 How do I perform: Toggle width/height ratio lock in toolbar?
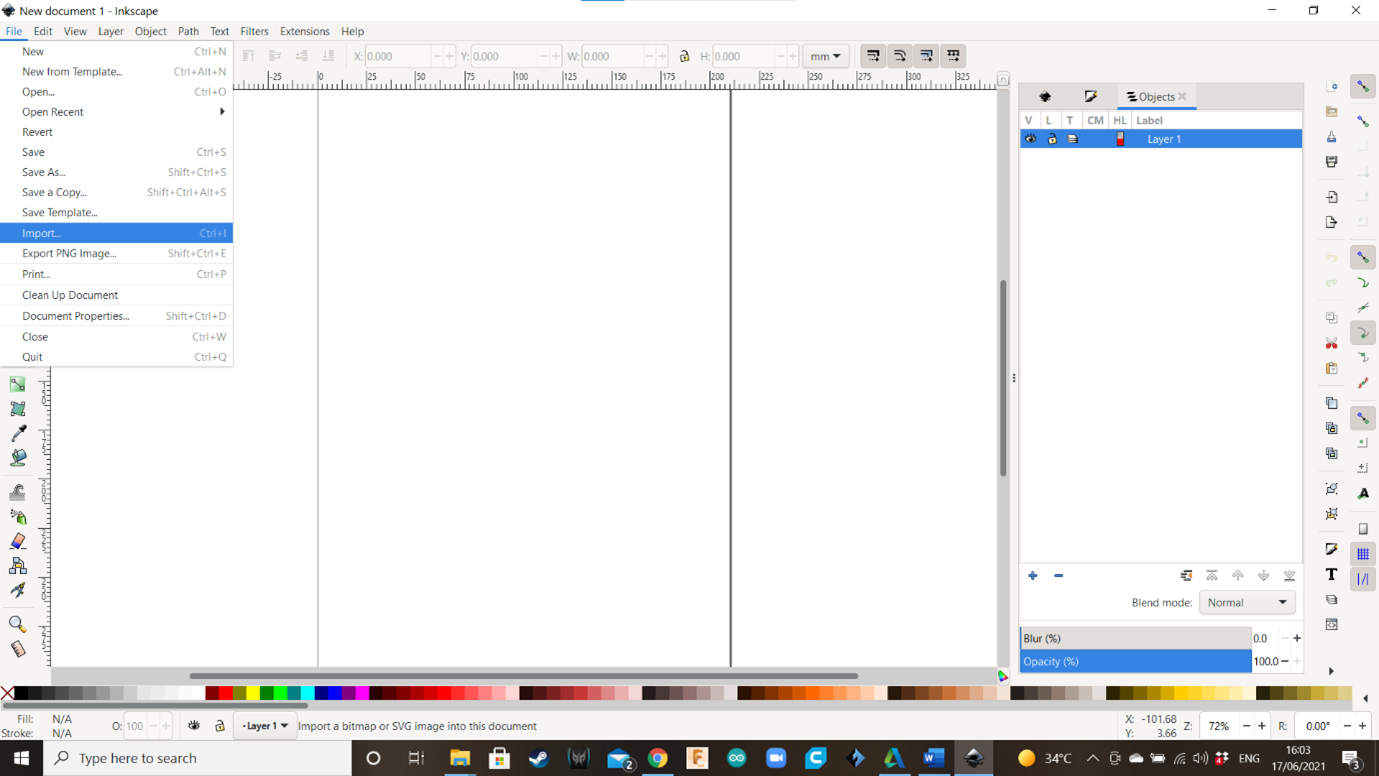pos(684,57)
